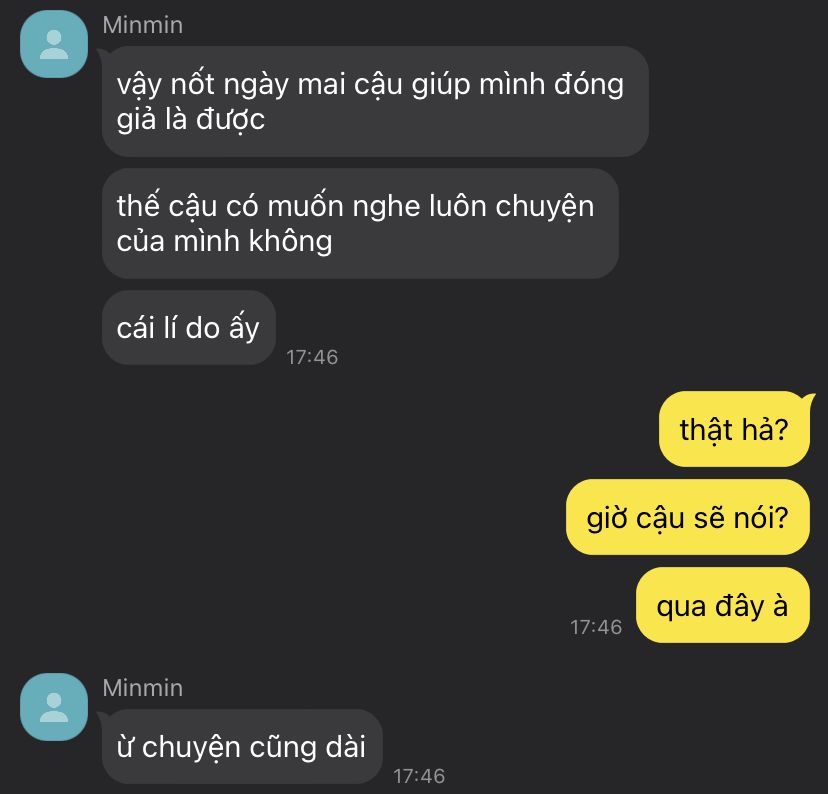Select message "thế cậu có muốn nghe luôn chuyện"
The height and width of the screenshot is (794, 828).
click(360, 223)
